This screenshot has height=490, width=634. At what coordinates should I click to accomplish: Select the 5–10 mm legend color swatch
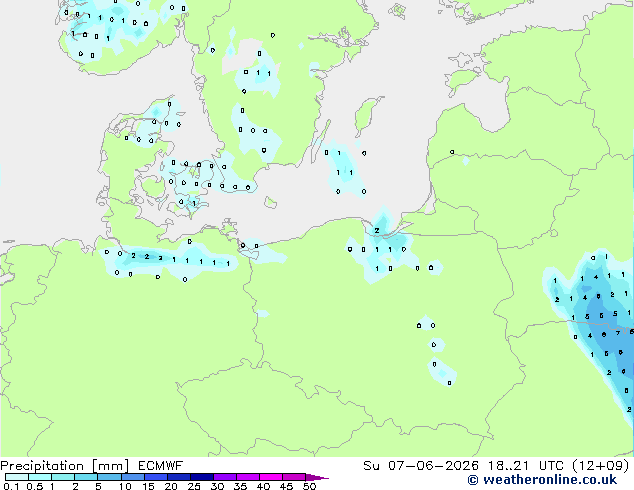109,477
